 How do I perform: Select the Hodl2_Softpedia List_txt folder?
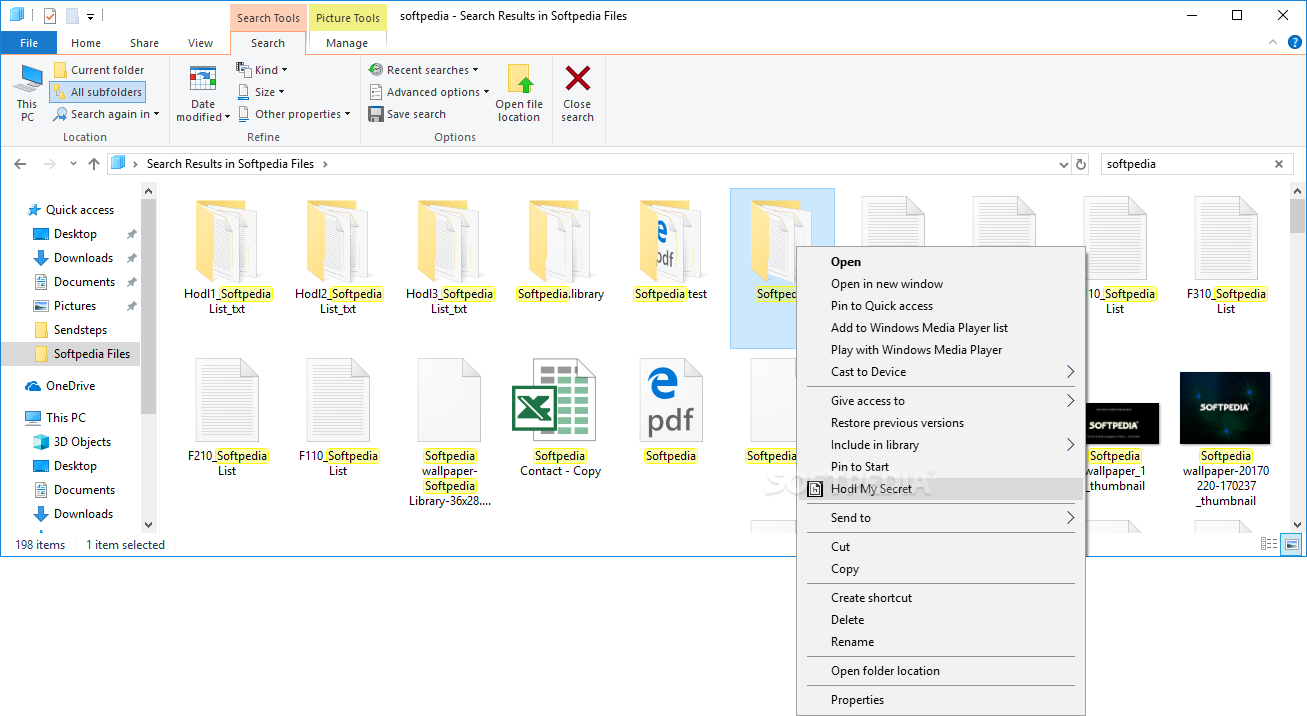pyautogui.click(x=338, y=256)
